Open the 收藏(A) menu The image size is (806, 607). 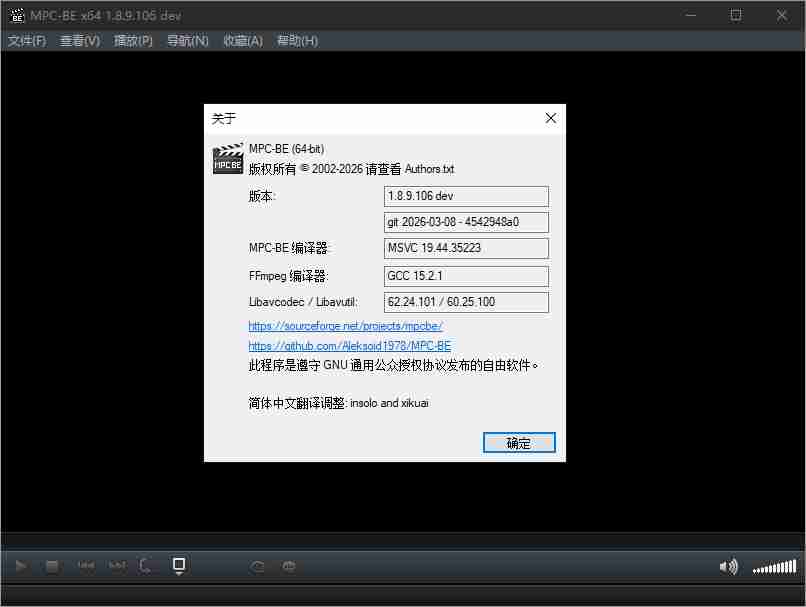click(x=242, y=41)
